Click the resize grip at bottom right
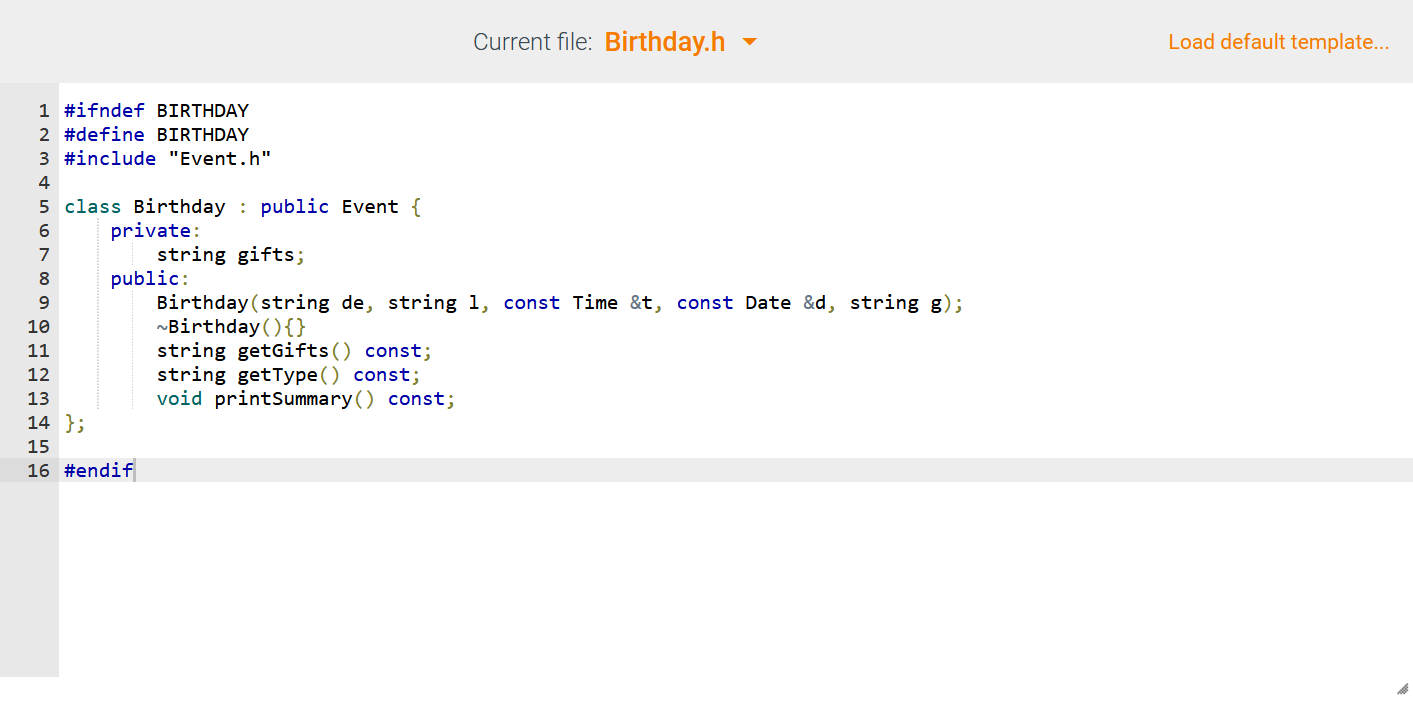Viewport: 1413px width, 701px height. coord(1402,689)
